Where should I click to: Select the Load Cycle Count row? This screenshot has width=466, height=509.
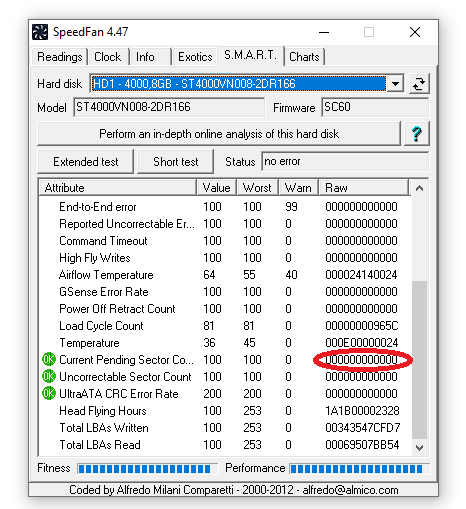(x=225, y=326)
